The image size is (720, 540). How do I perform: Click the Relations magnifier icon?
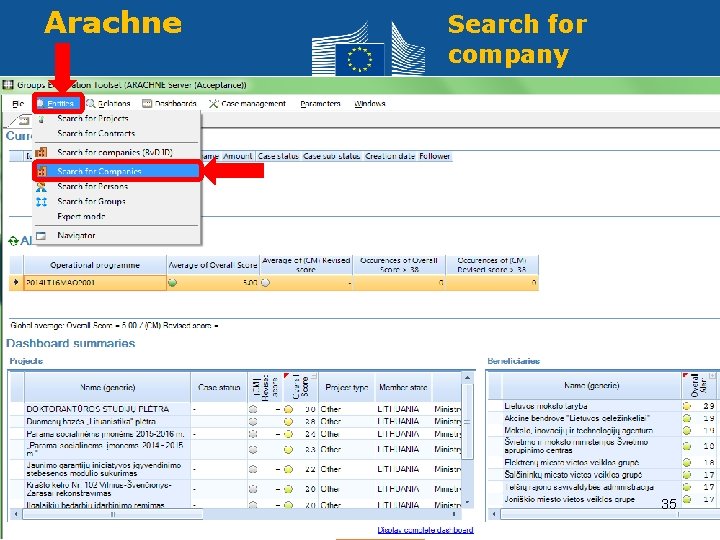click(x=91, y=104)
